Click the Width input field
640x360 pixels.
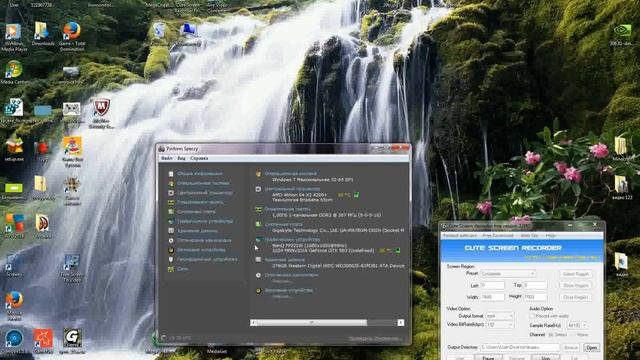(x=492, y=297)
